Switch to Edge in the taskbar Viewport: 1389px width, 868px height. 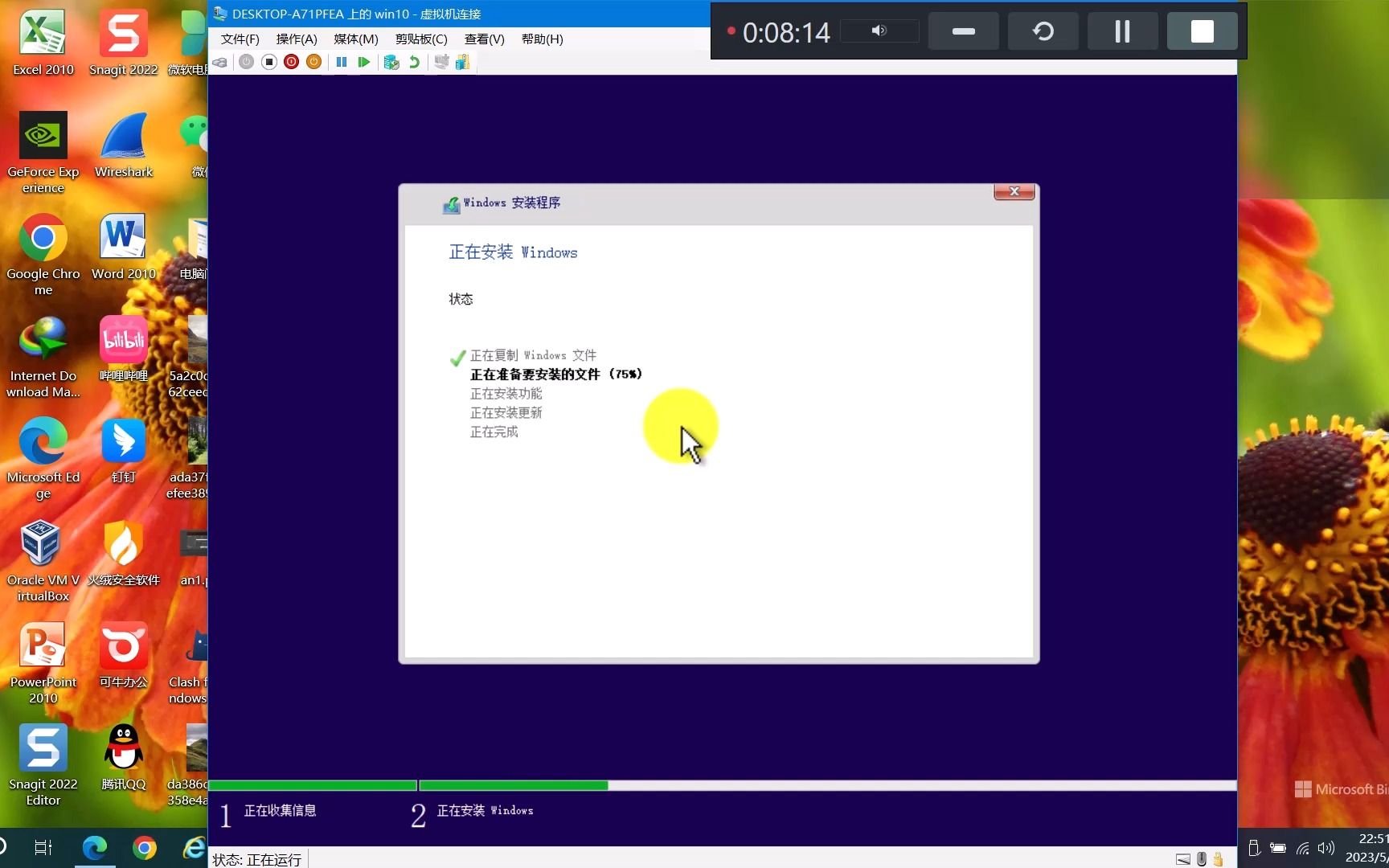(x=95, y=848)
